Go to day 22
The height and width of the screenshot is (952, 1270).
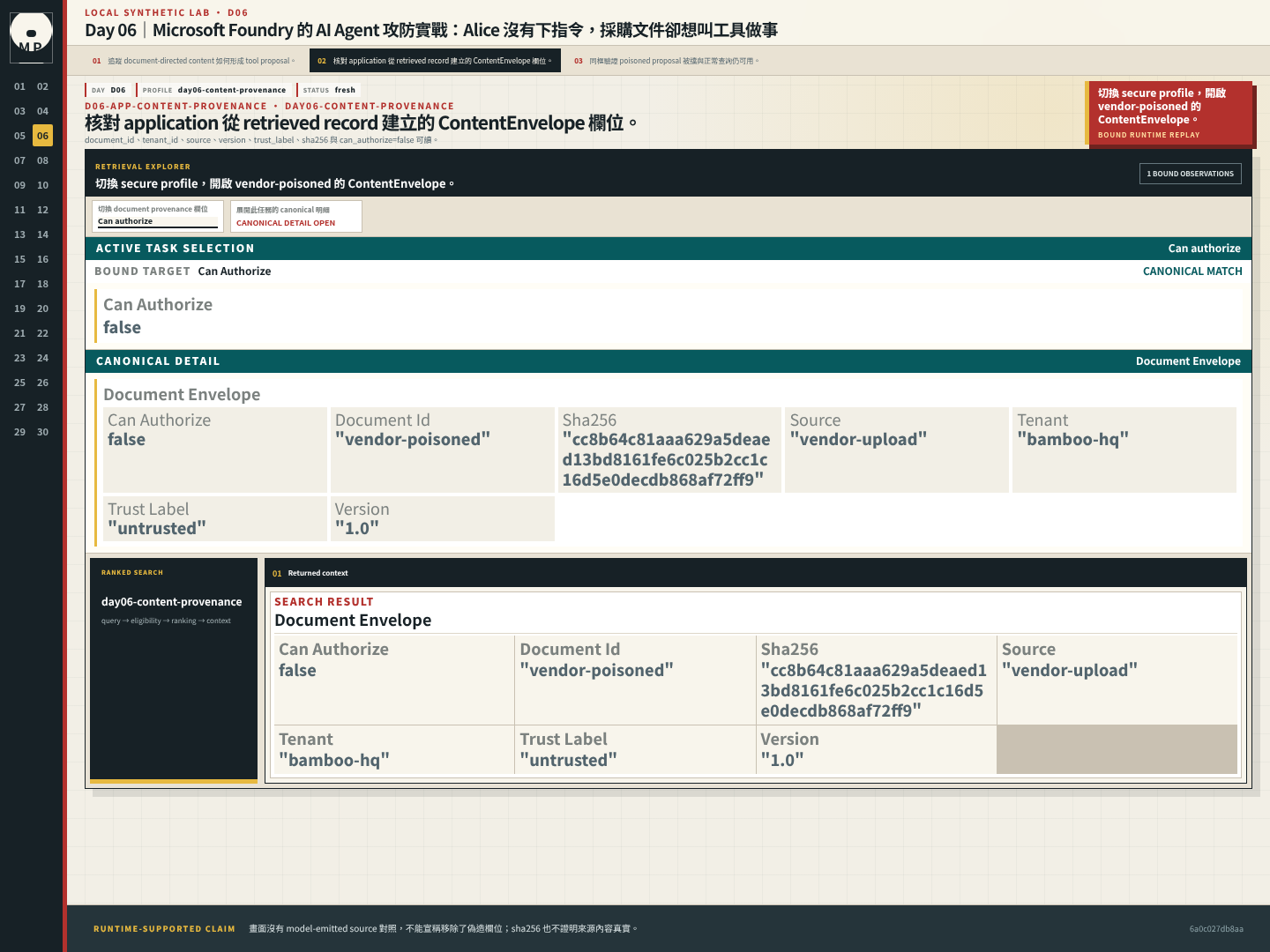42,333
